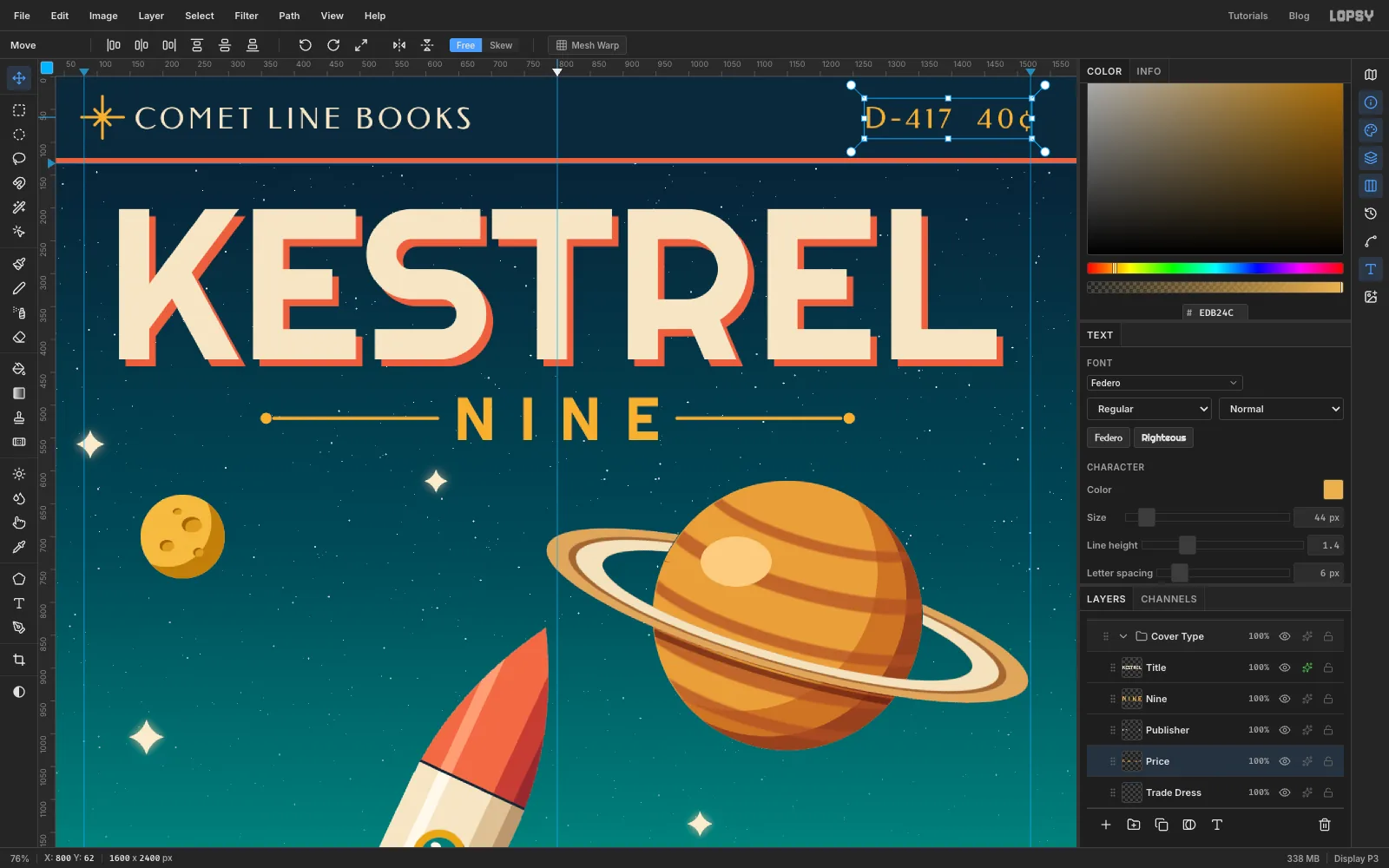Activate the crop tool
This screenshot has height=868, width=1389.
pos(19,660)
